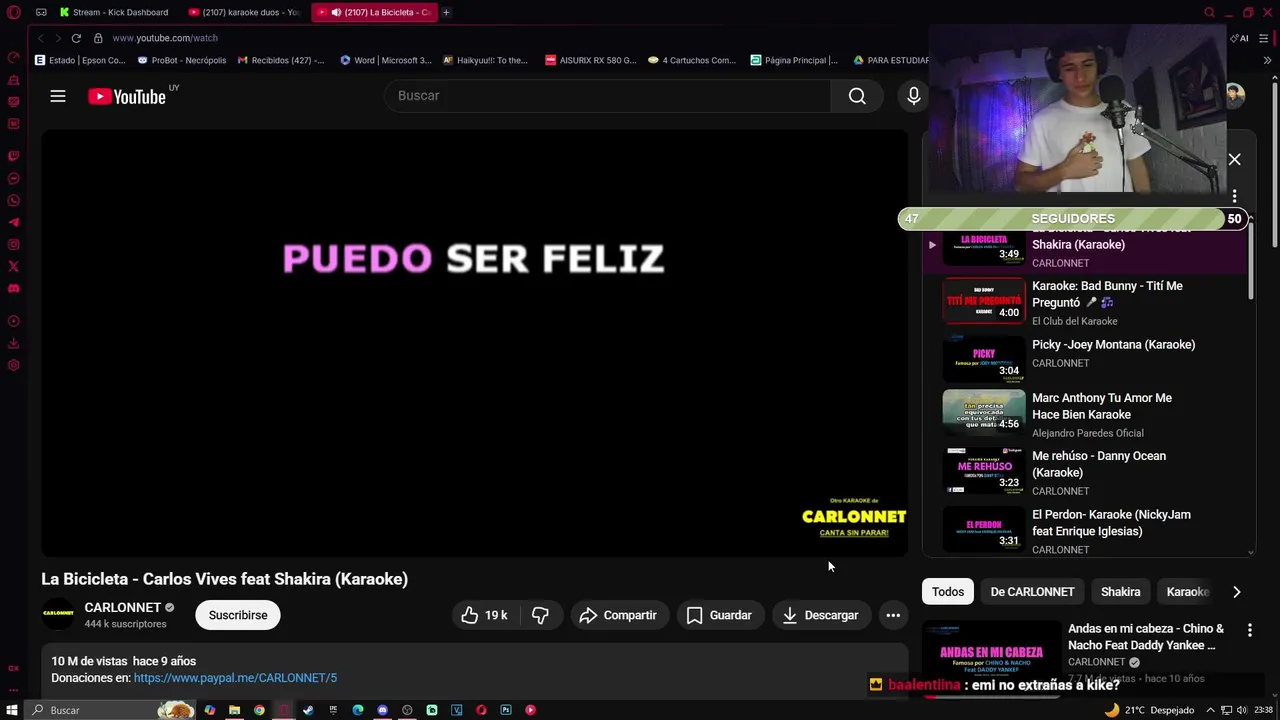
Task: Open File Explorer from the taskbar
Action: click(234, 710)
